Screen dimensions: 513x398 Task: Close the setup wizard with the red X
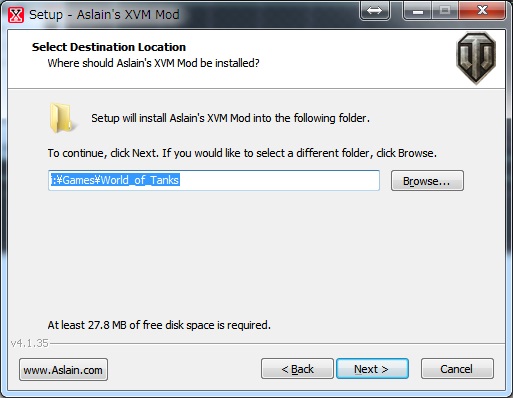(x=482, y=11)
